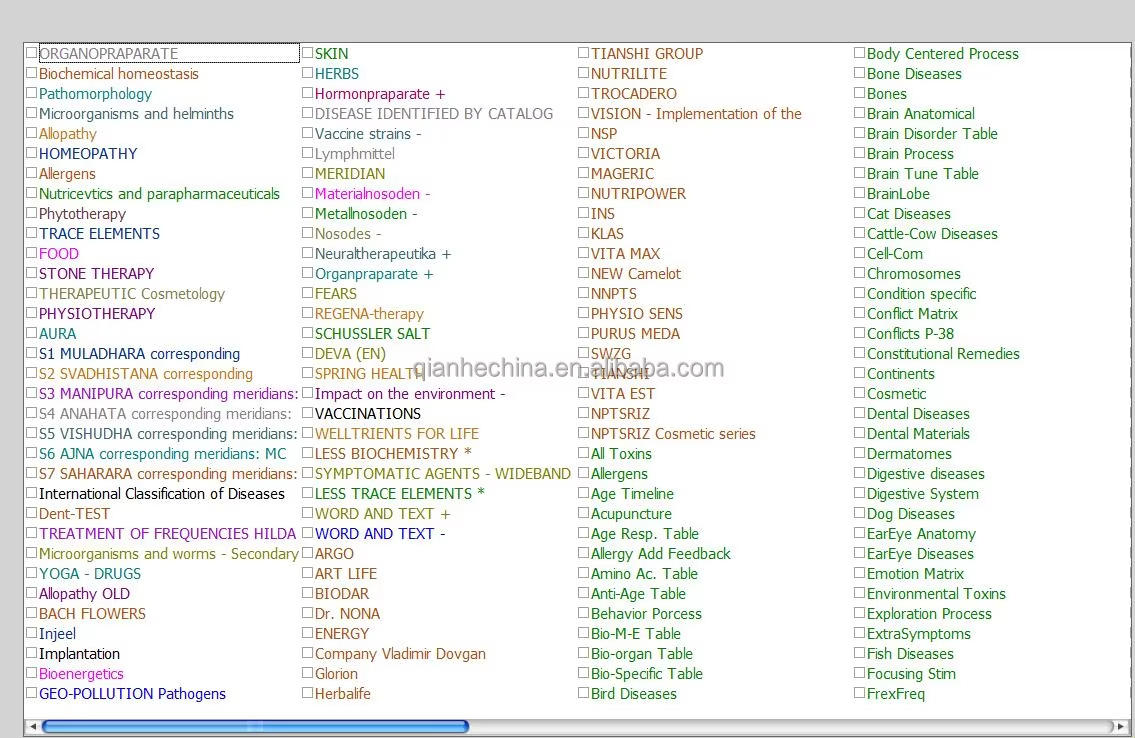Click the Environmental Toxins label
The width and height of the screenshot is (1135, 738).
coord(937,594)
